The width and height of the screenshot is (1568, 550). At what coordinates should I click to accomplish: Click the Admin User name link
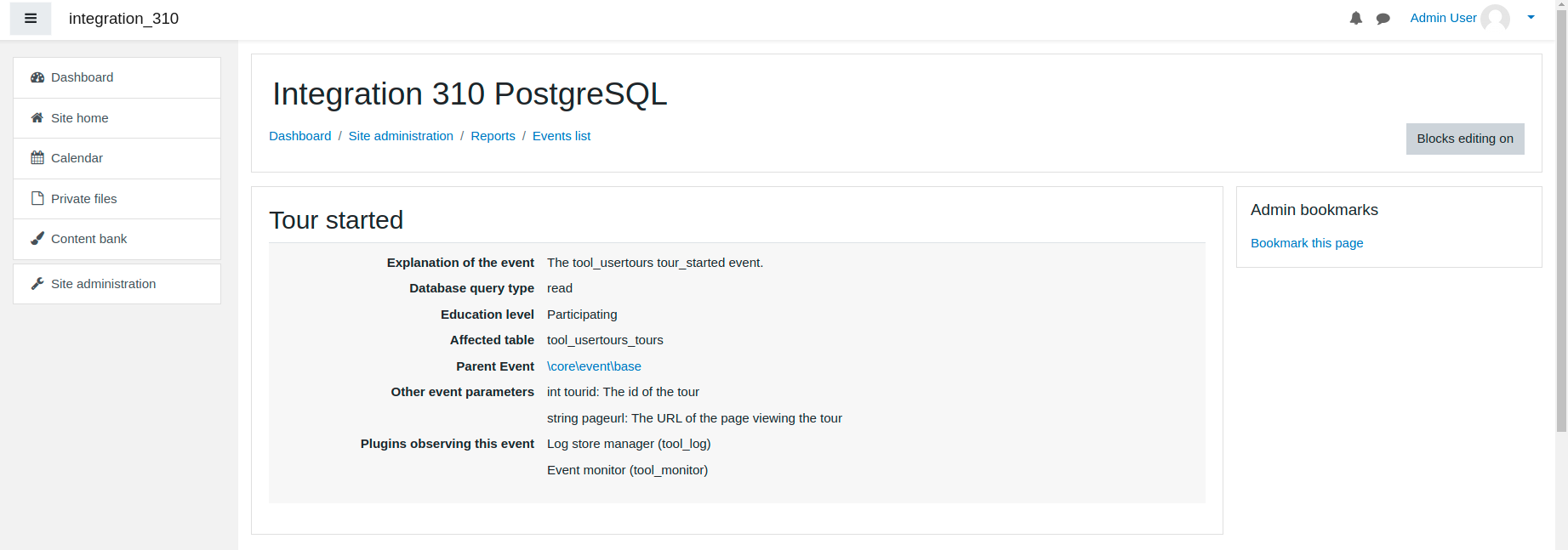click(x=1443, y=18)
